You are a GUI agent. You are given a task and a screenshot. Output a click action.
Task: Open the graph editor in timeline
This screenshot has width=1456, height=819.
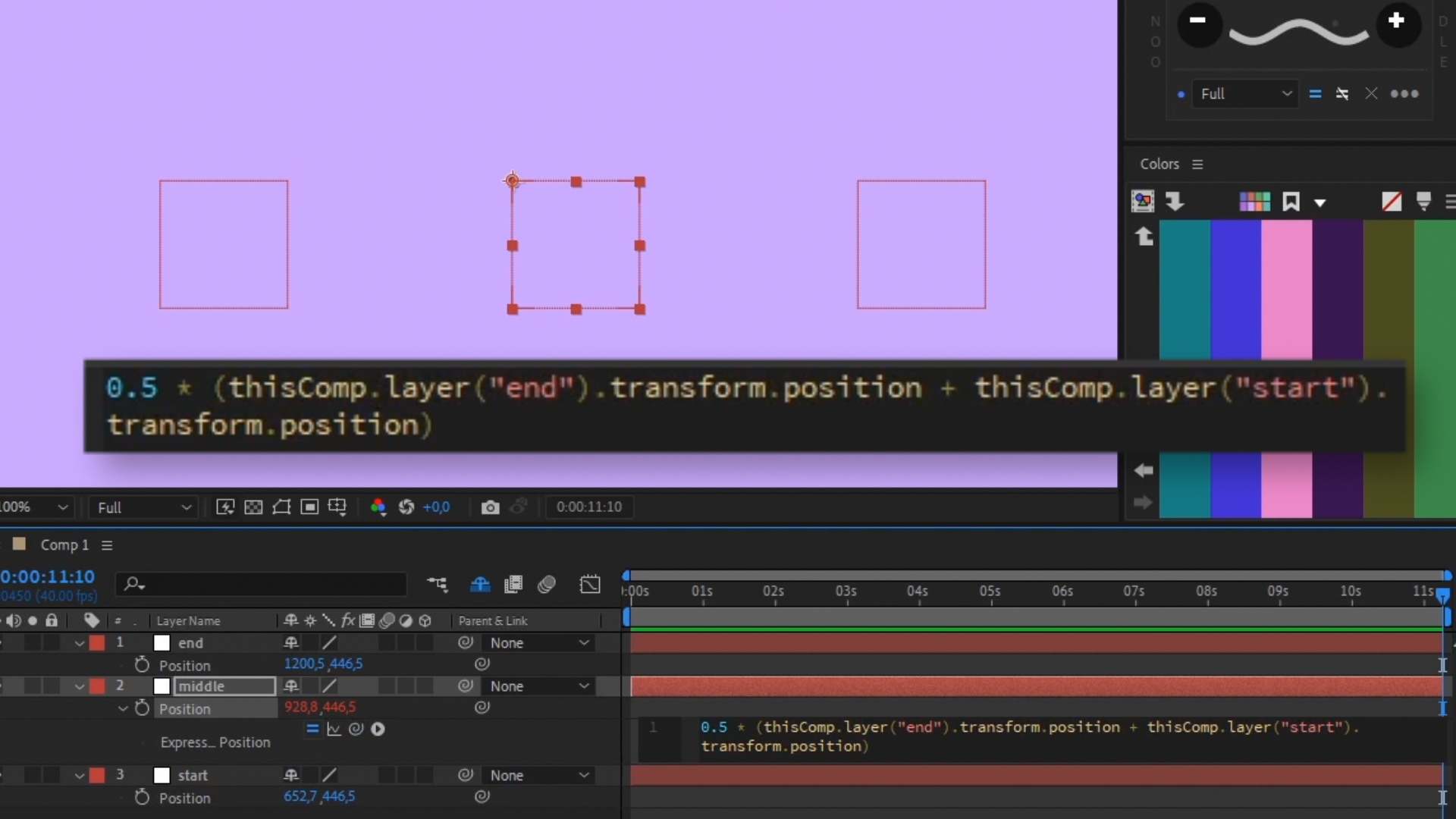pyautogui.click(x=590, y=584)
